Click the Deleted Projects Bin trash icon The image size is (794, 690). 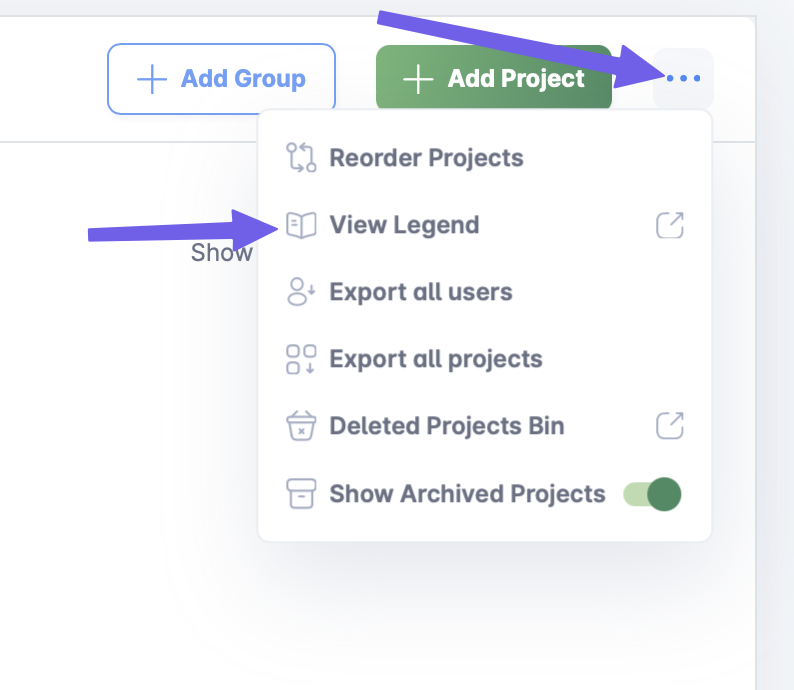click(301, 426)
